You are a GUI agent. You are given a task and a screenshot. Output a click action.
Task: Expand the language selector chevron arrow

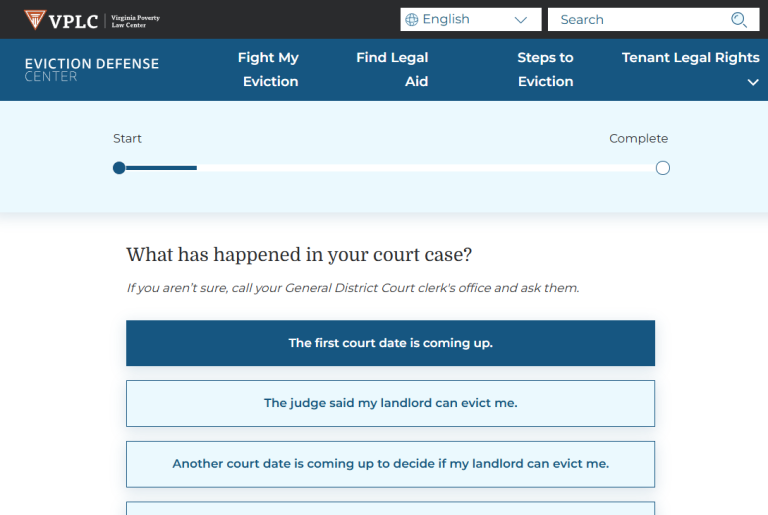520,20
